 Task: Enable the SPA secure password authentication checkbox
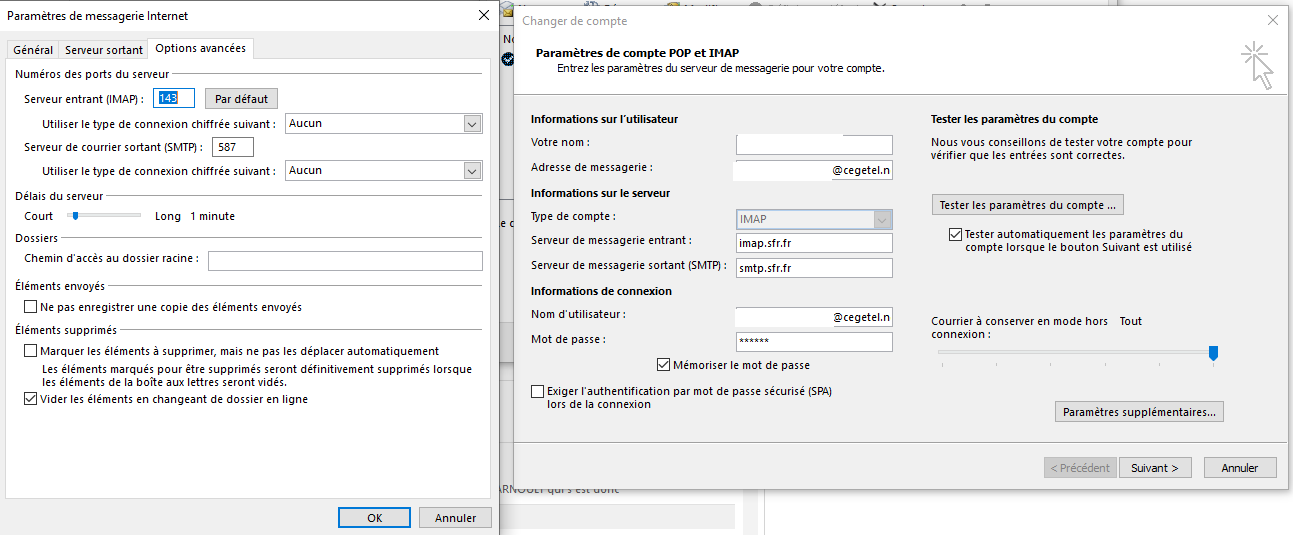click(x=539, y=392)
